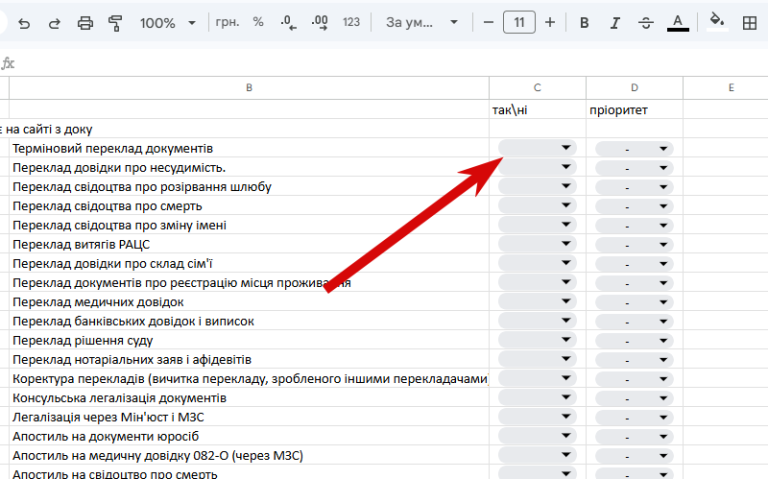The height and width of the screenshot is (479, 768).
Task: Click the font size field showing 11
Action: pos(519,23)
